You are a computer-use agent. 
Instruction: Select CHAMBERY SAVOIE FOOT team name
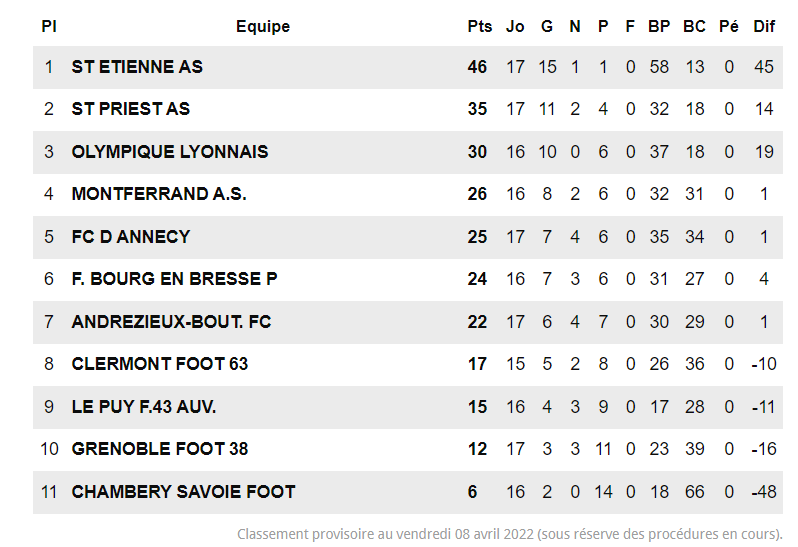[x=184, y=492]
